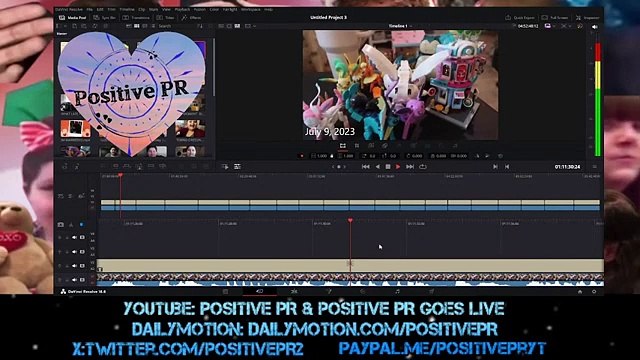Toggle the timeline camera lock icon
The height and width of the screenshot is (360, 640).
[x=60, y=224]
